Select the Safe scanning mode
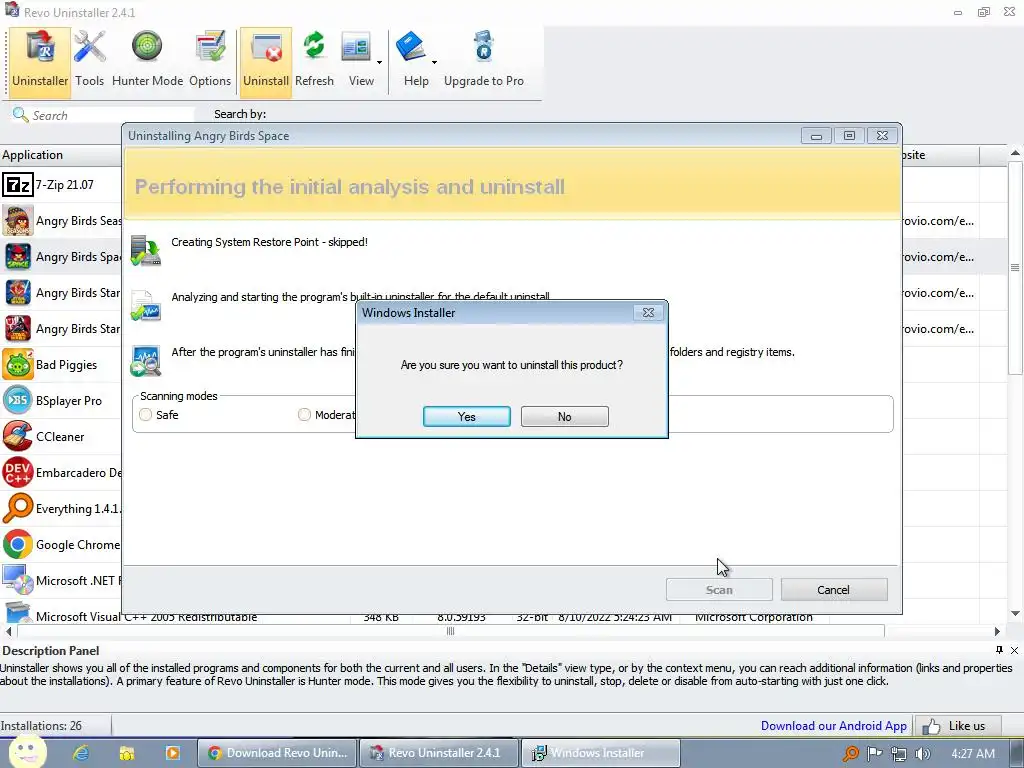The height and width of the screenshot is (768, 1024). pyautogui.click(x=146, y=415)
